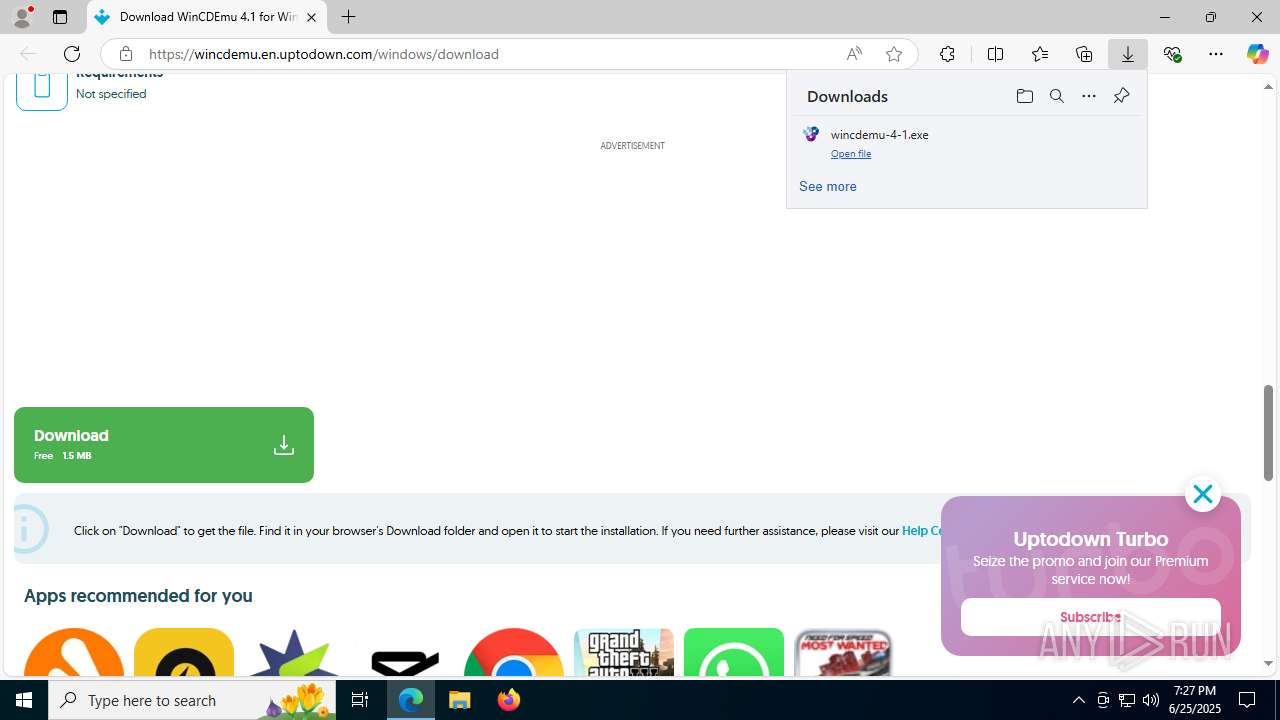
Task: Open the notification center icon
Action: tap(1248, 700)
